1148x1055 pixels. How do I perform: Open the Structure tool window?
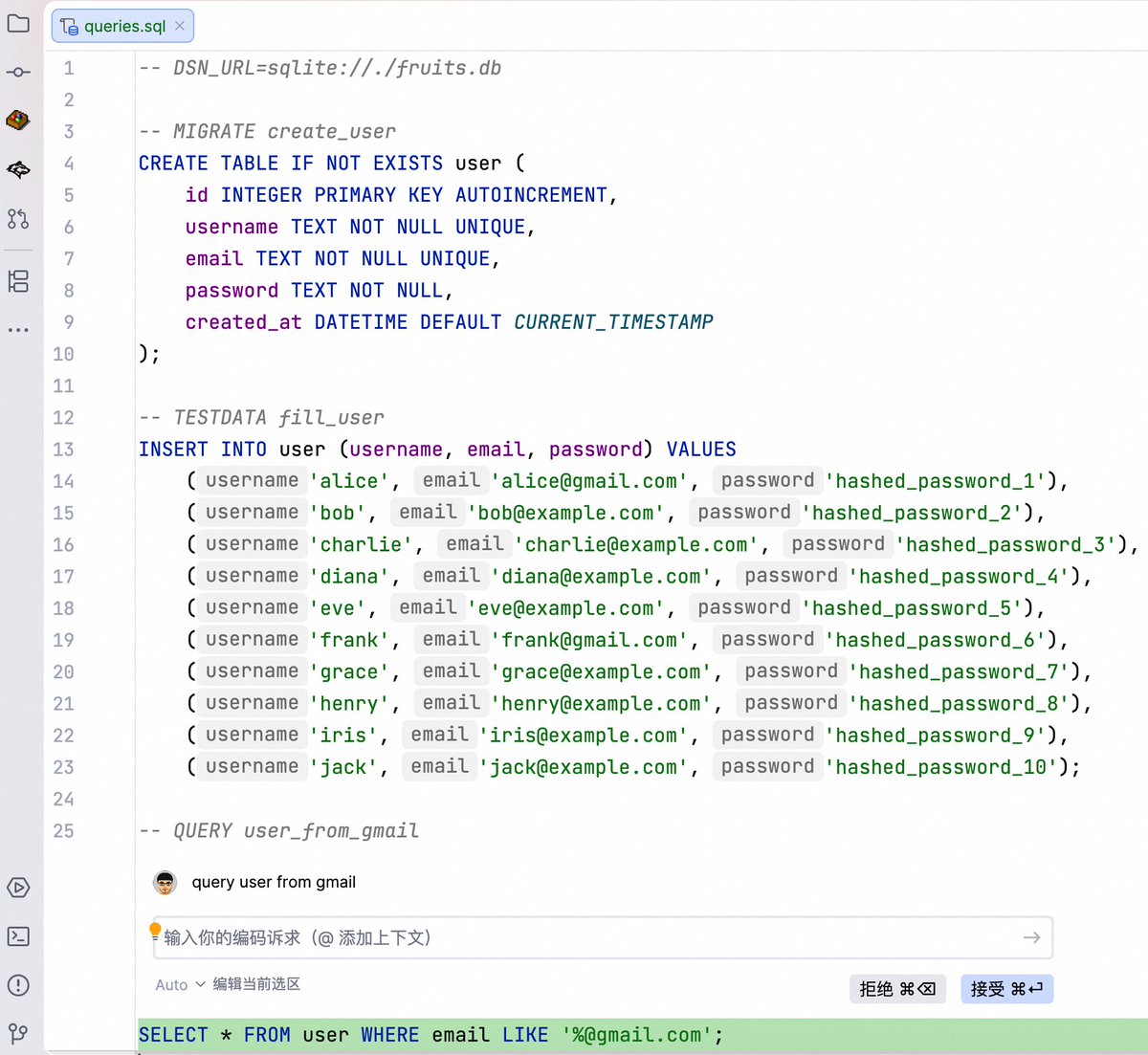click(18, 281)
